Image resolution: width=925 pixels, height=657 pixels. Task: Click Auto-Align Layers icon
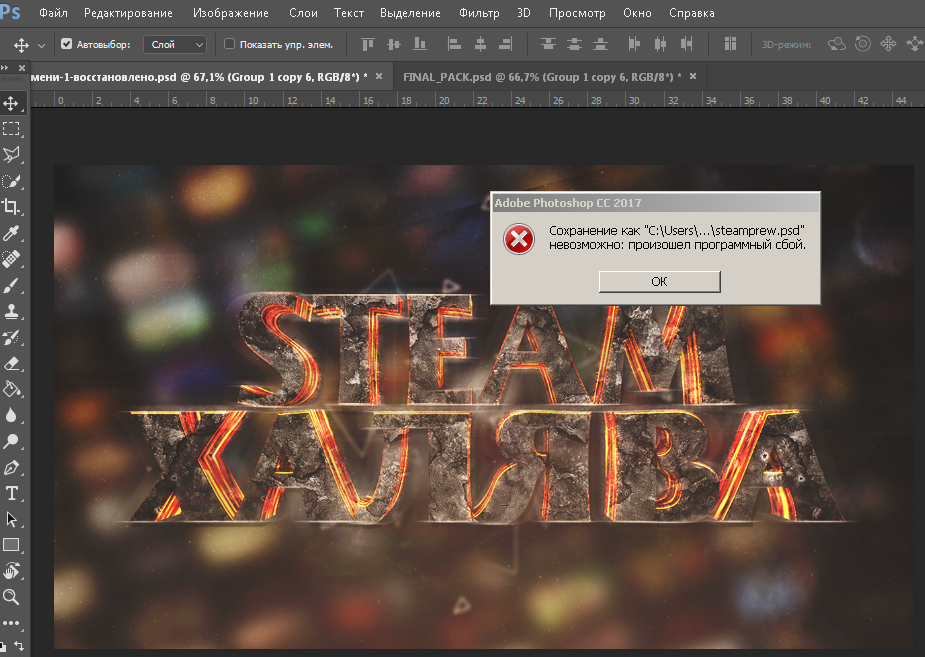(730, 44)
